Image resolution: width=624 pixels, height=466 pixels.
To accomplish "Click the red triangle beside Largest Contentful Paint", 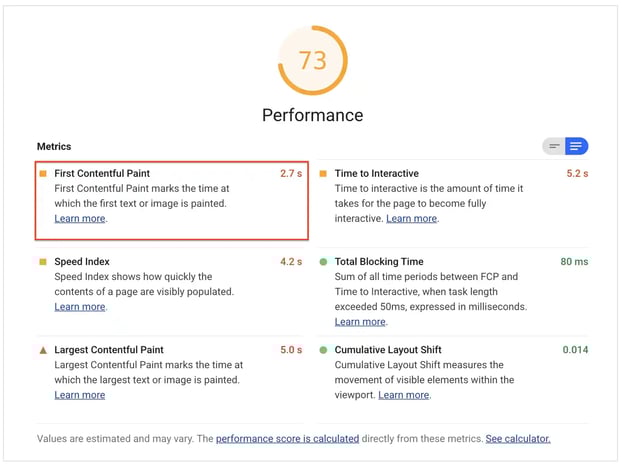I will (43, 350).
